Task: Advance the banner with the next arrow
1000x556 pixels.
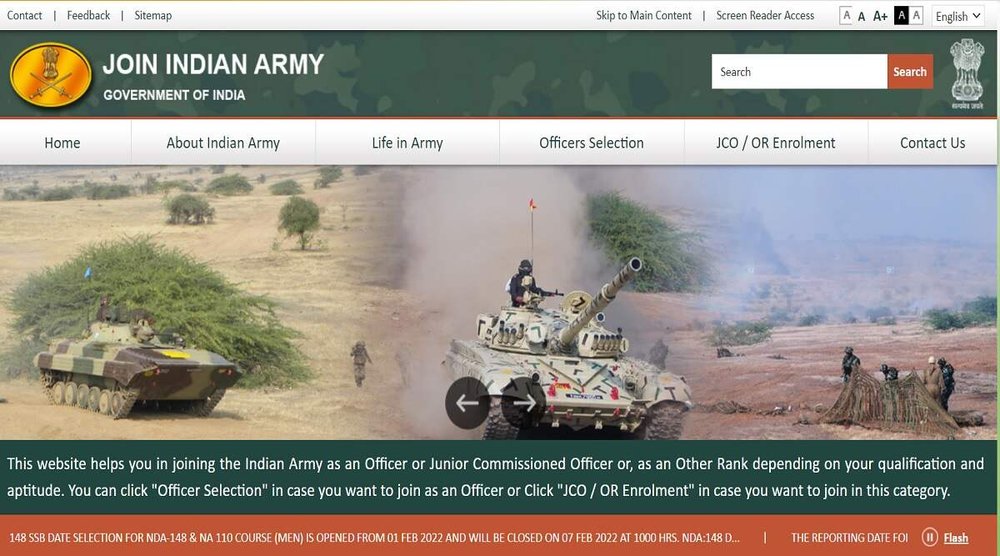Action: pyautogui.click(x=524, y=402)
